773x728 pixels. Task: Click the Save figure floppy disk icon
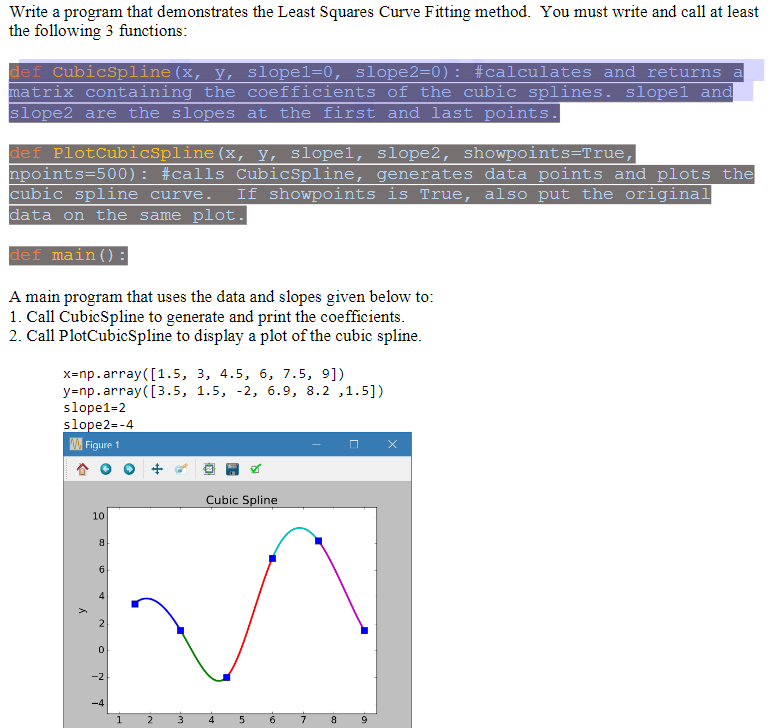[232, 469]
